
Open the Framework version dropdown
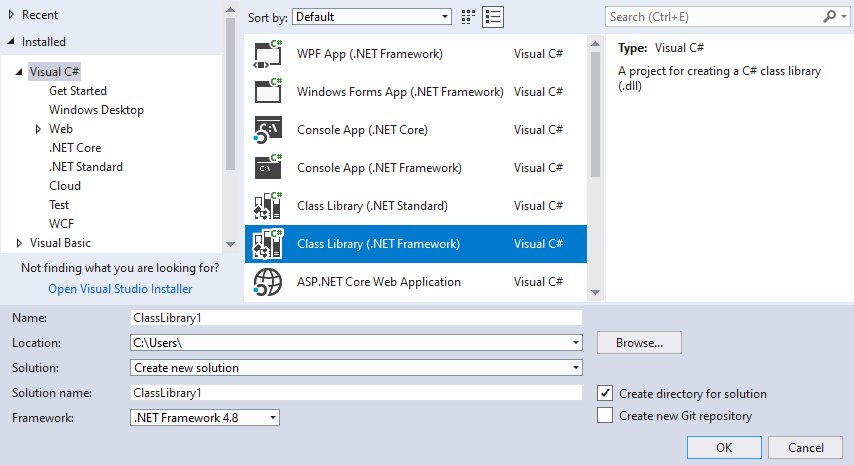click(205, 418)
